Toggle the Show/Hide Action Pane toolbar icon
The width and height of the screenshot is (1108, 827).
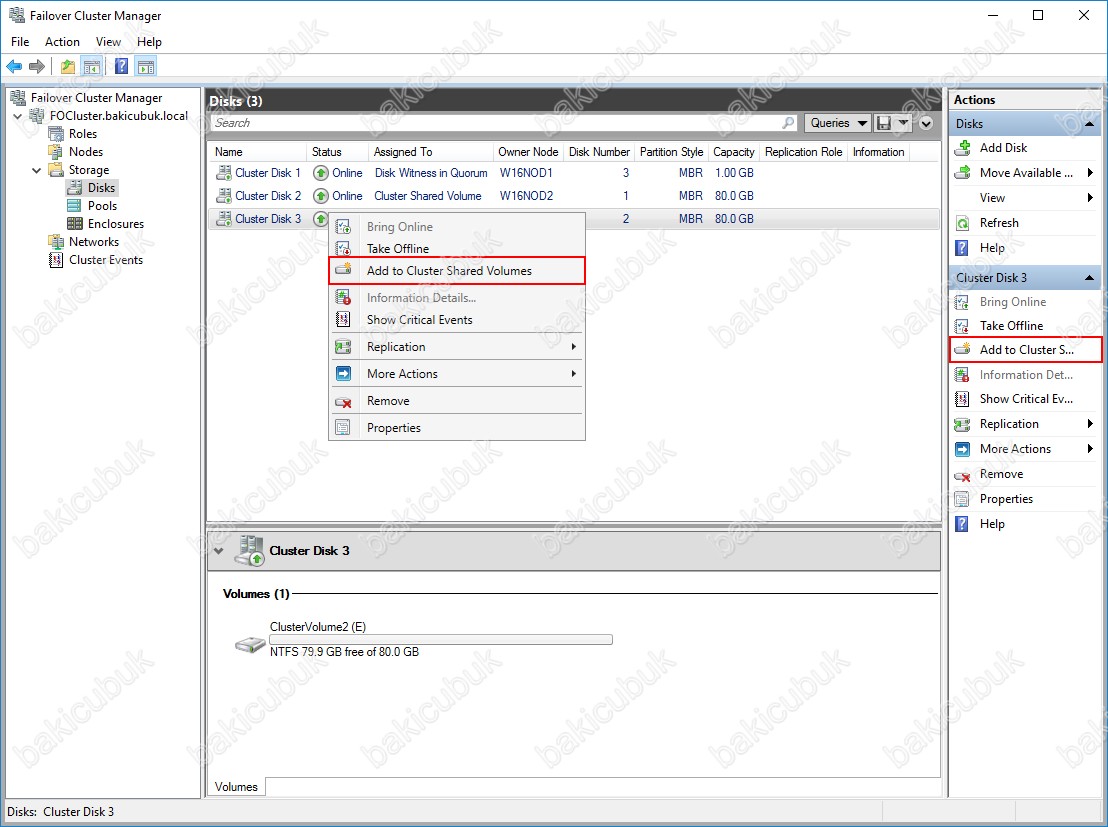(146, 66)
